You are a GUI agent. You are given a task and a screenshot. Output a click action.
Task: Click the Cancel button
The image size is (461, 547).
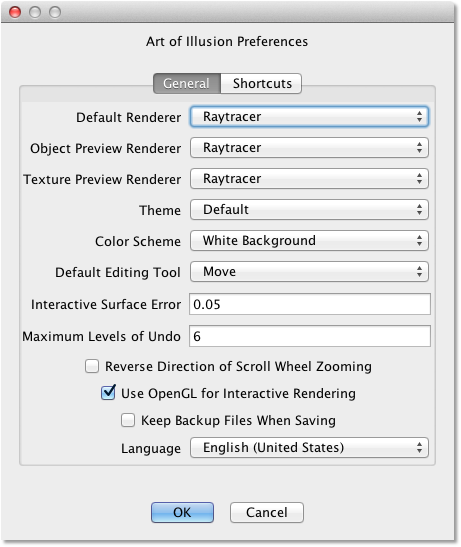pyautogui.click(x=267, y=512)
